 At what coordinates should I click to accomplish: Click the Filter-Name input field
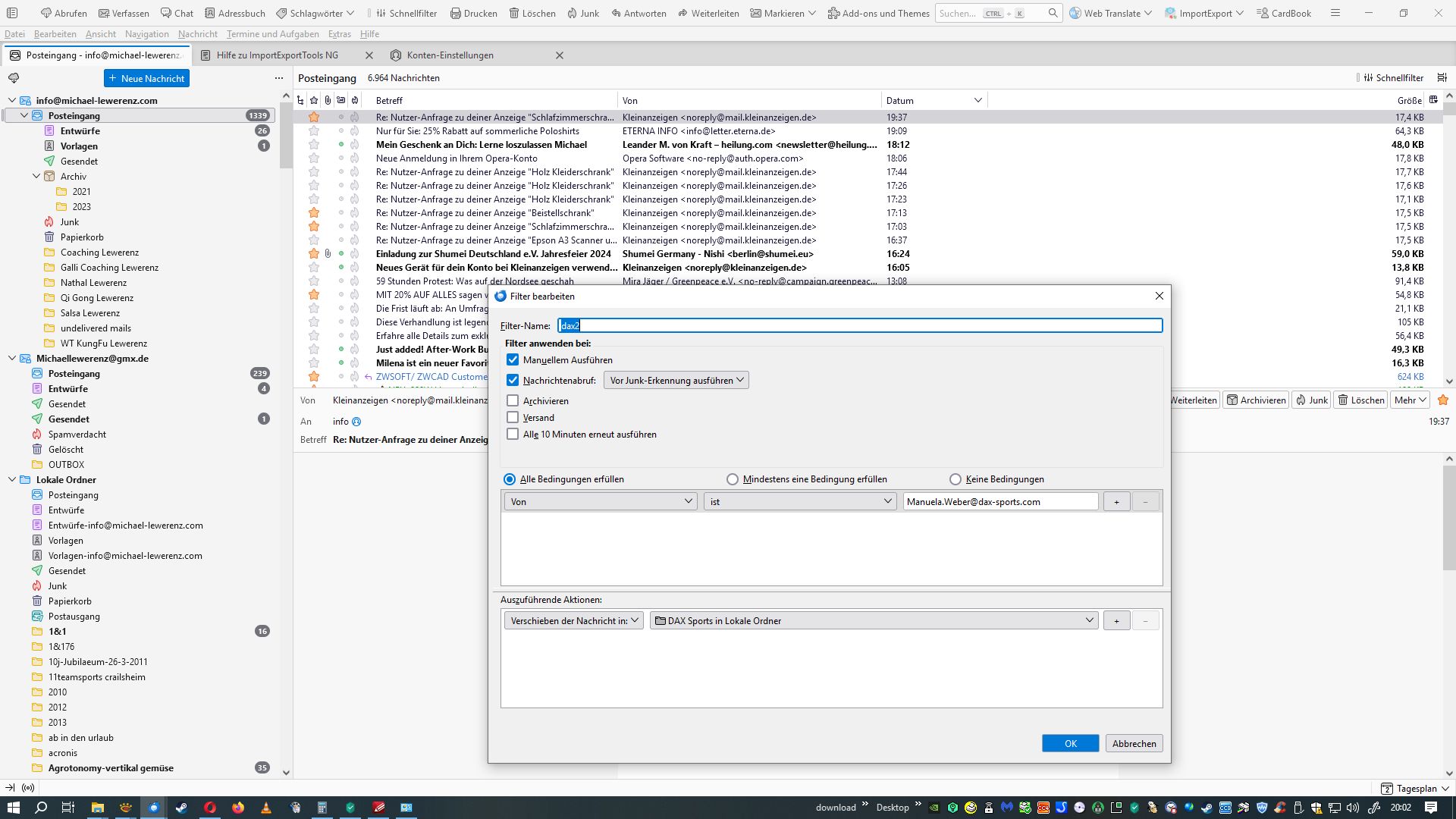point(859,325)
